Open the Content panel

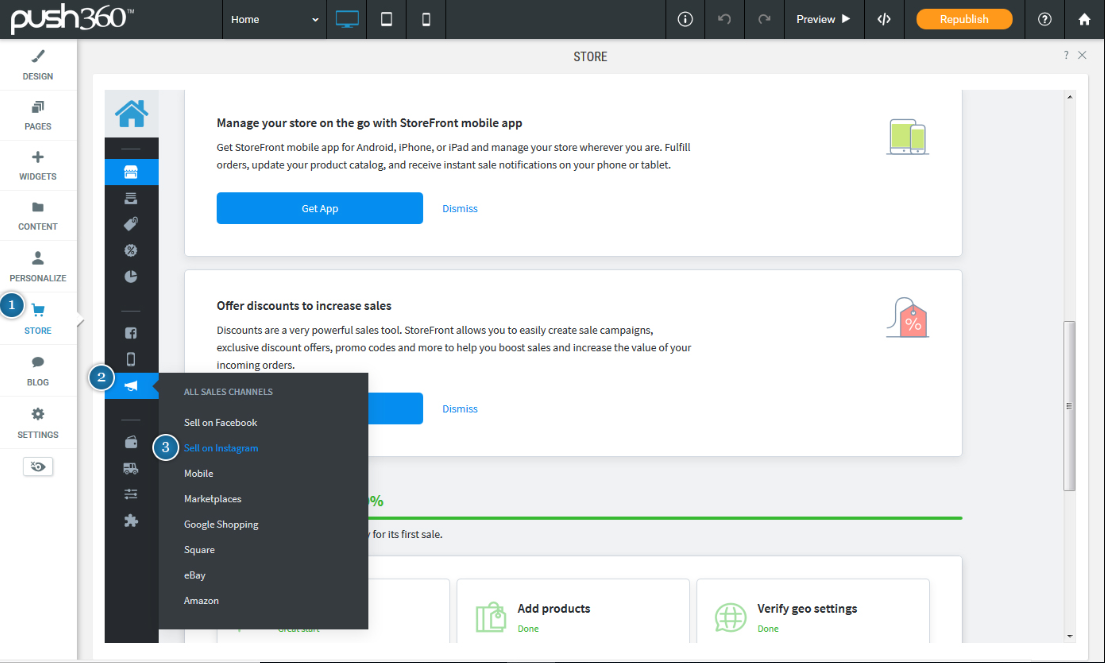38,216
